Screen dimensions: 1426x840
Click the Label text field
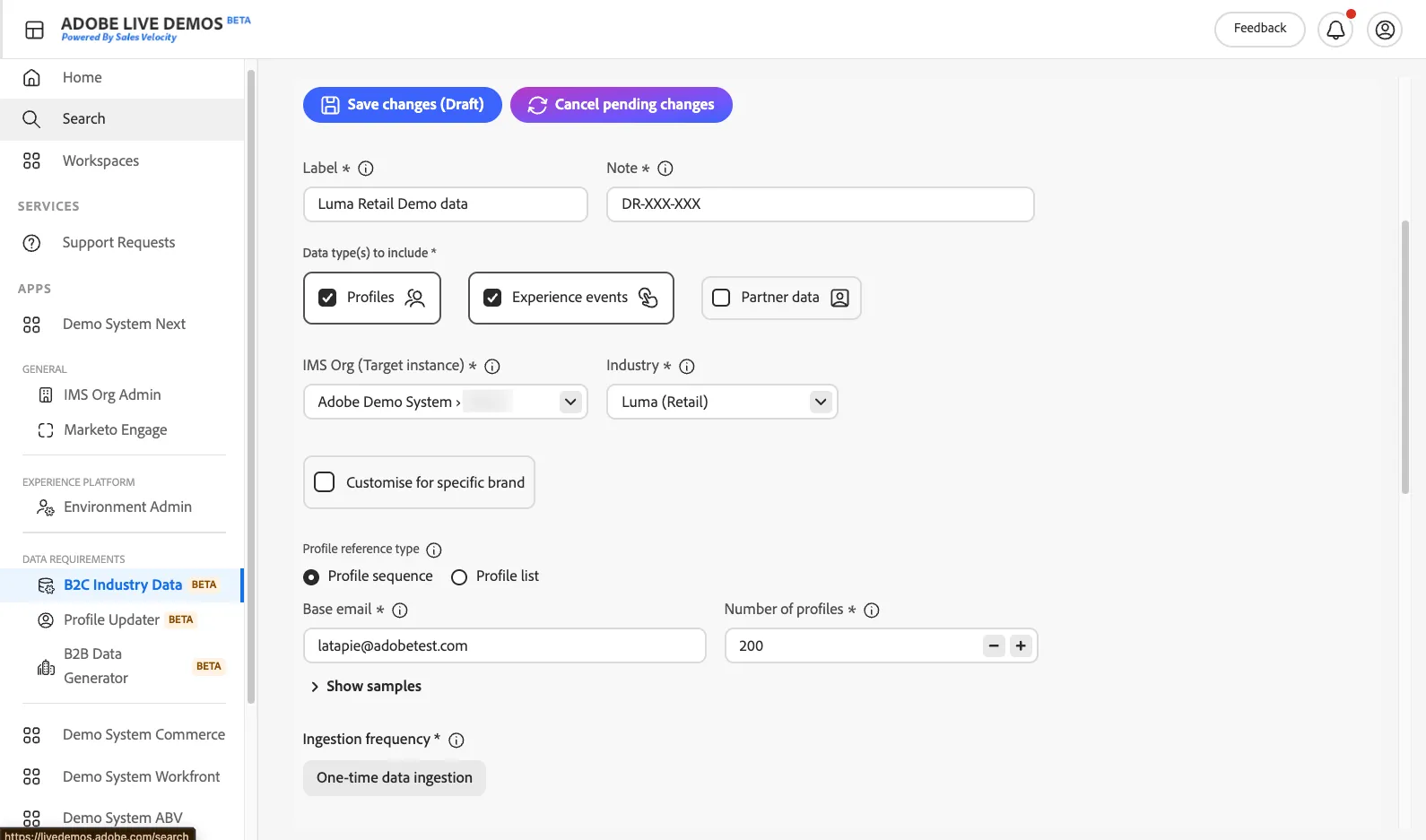pyautogui.click(x=446, y=204)
